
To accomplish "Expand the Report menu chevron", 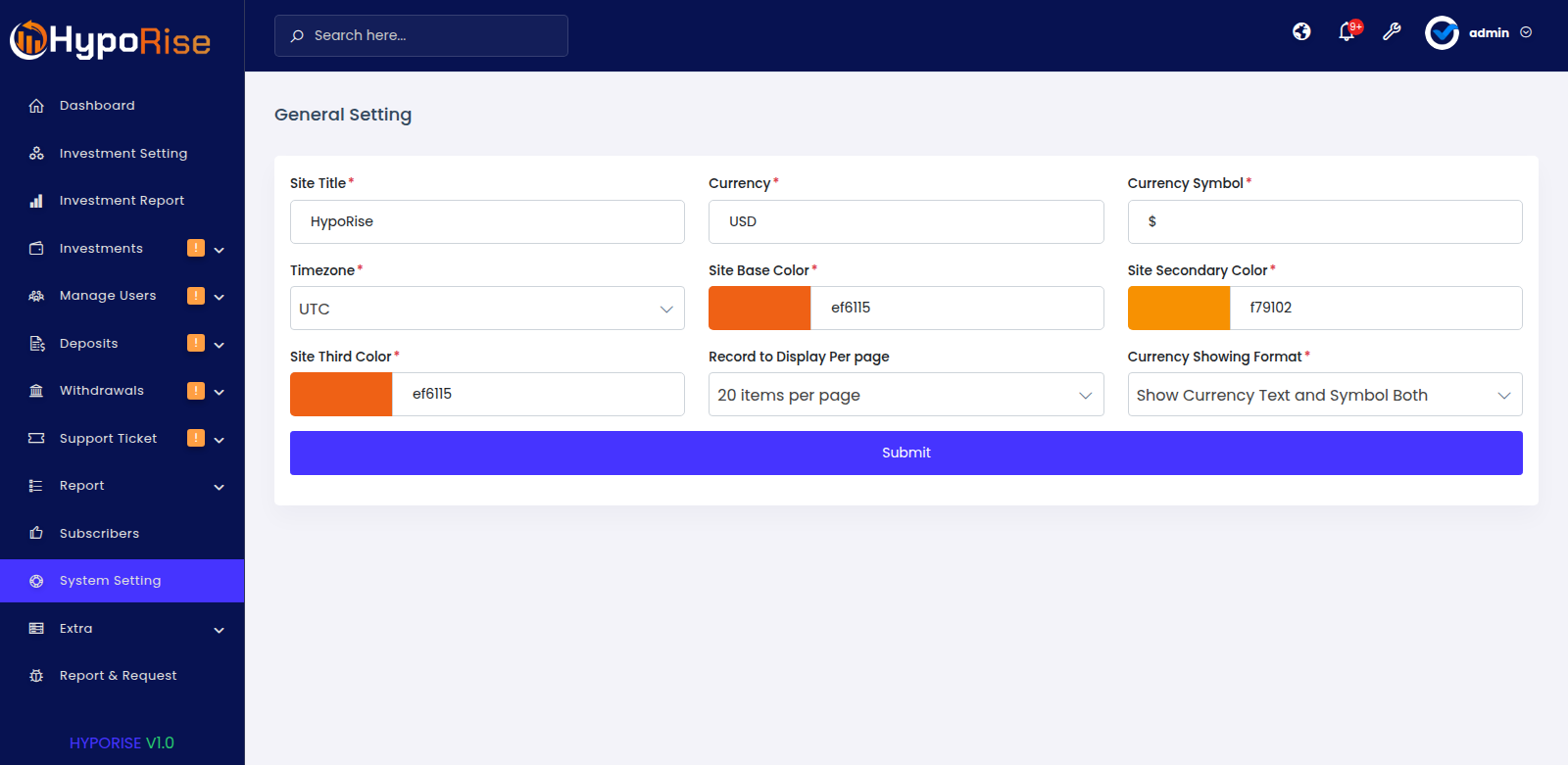I will [x=220, y=487].
